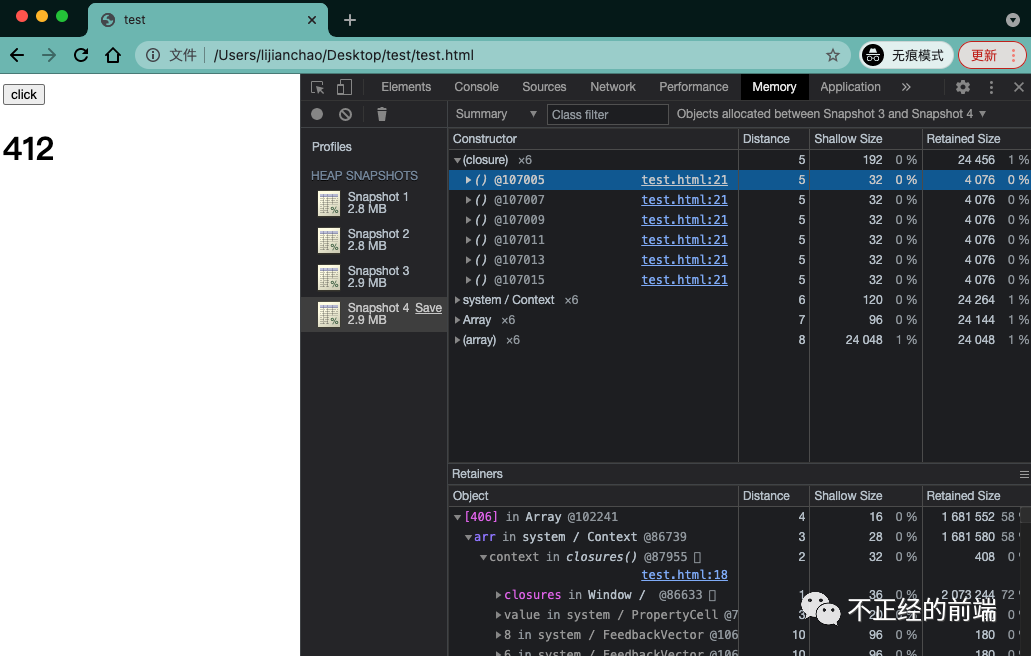Viewport: 1031px width, 656px height.
Task: Bookmark this page with the star
Action: [x=833, y=55]
